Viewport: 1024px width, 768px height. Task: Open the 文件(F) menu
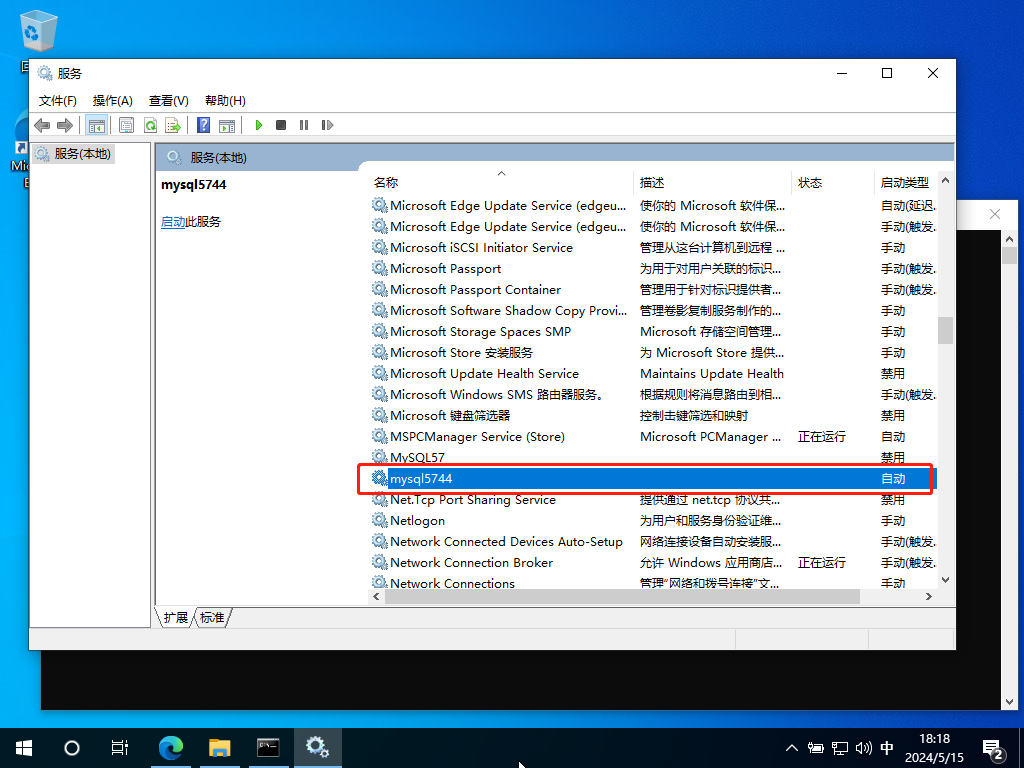click(57, 101)
